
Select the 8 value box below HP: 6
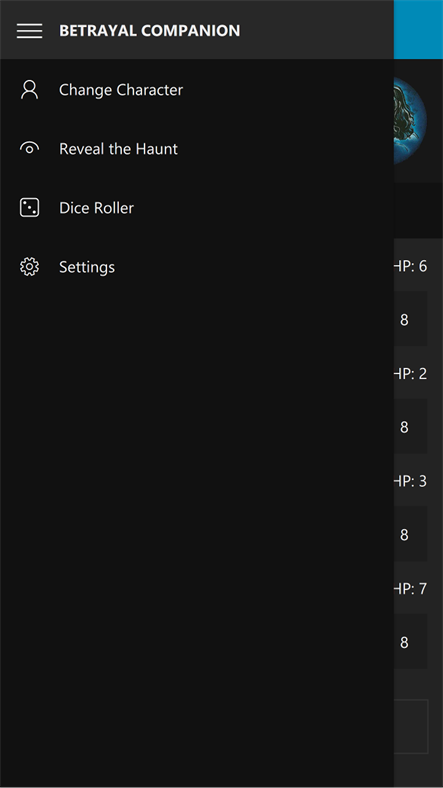click(x=410, y=319)
